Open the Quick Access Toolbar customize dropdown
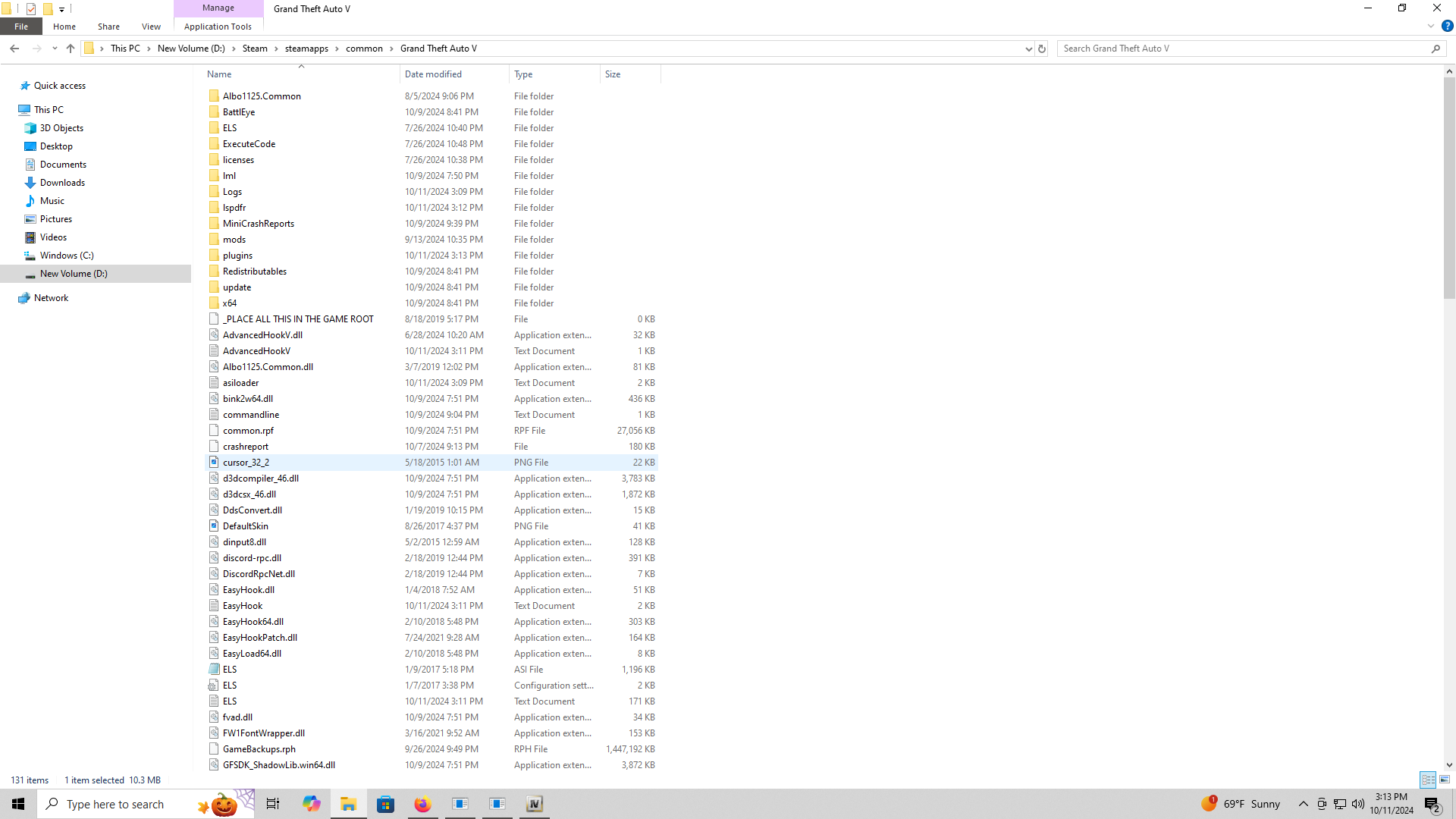 pyautogui.click(x=61, y=9)
